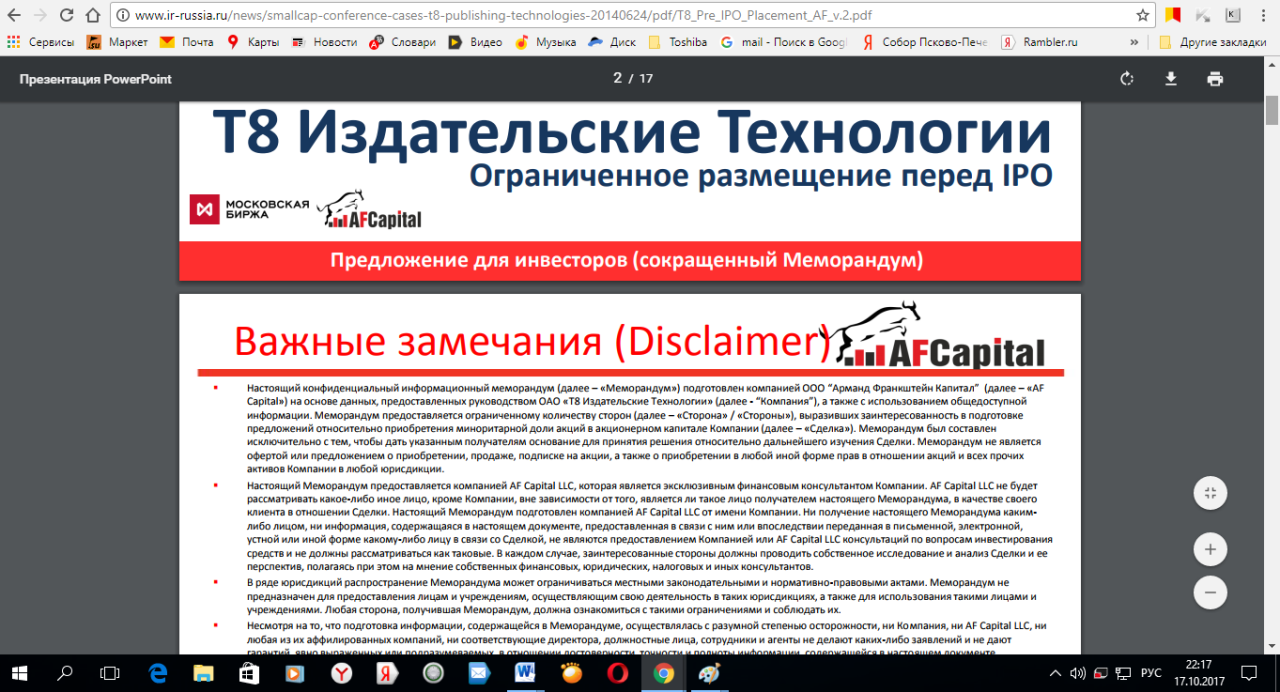Open the Собор Псково-Печерский bookmark
The width and height of the screenshot is (1280, 692).
pos(925,42)
